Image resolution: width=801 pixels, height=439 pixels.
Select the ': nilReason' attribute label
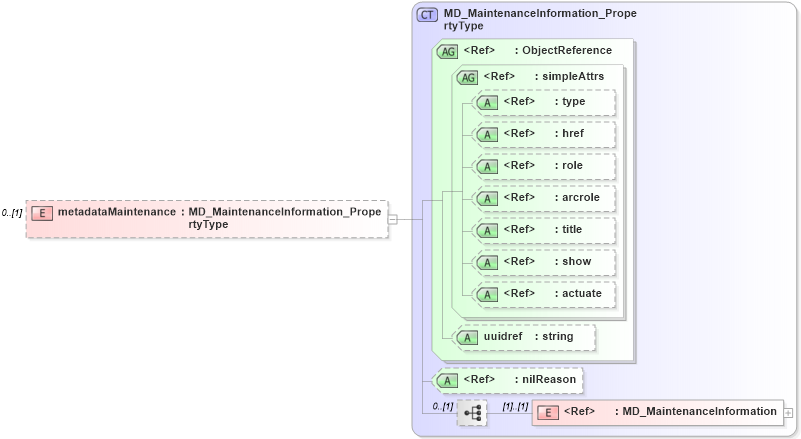tap(546, 379)
